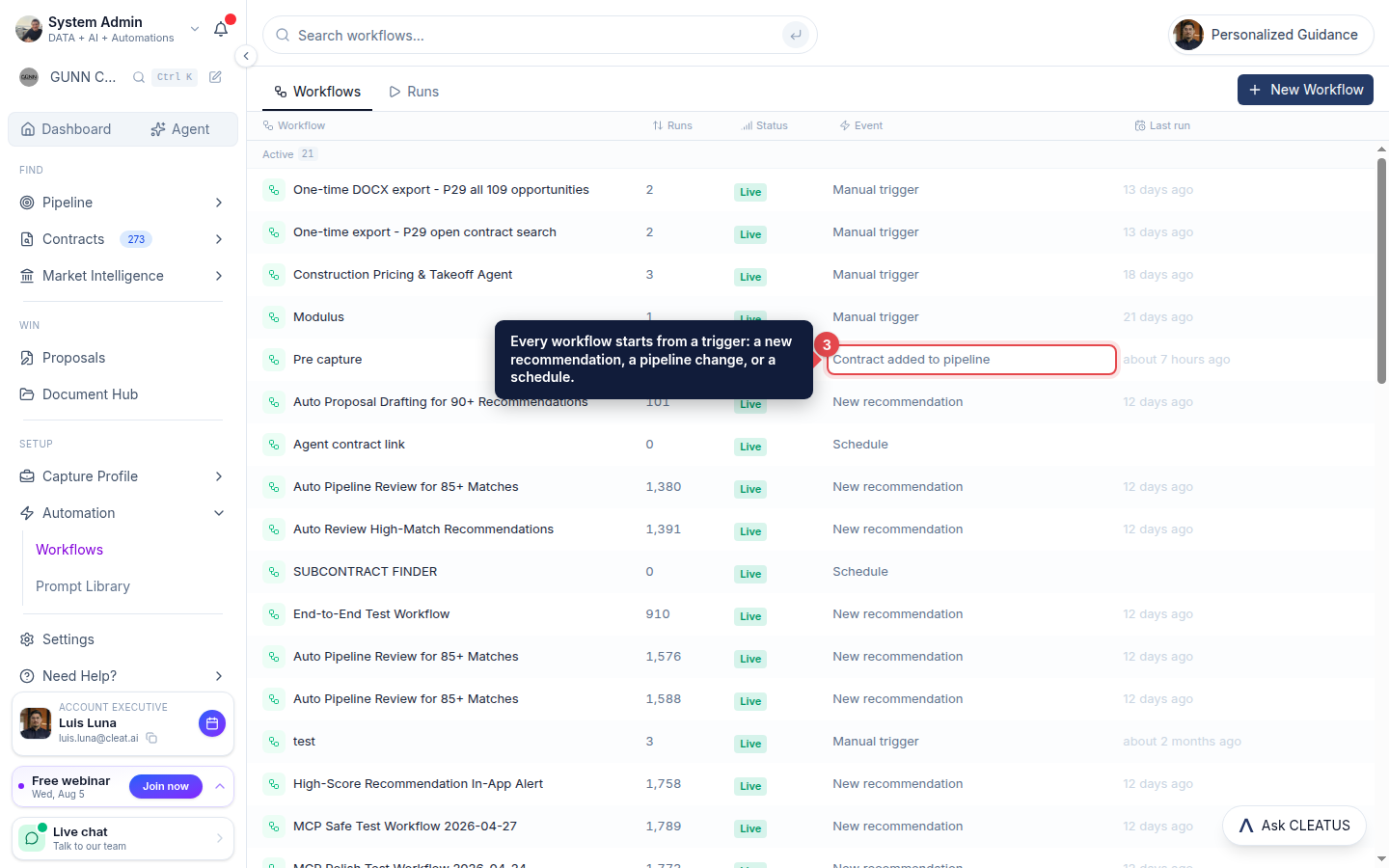Open Personalized Guidance

click(1271, 35)
